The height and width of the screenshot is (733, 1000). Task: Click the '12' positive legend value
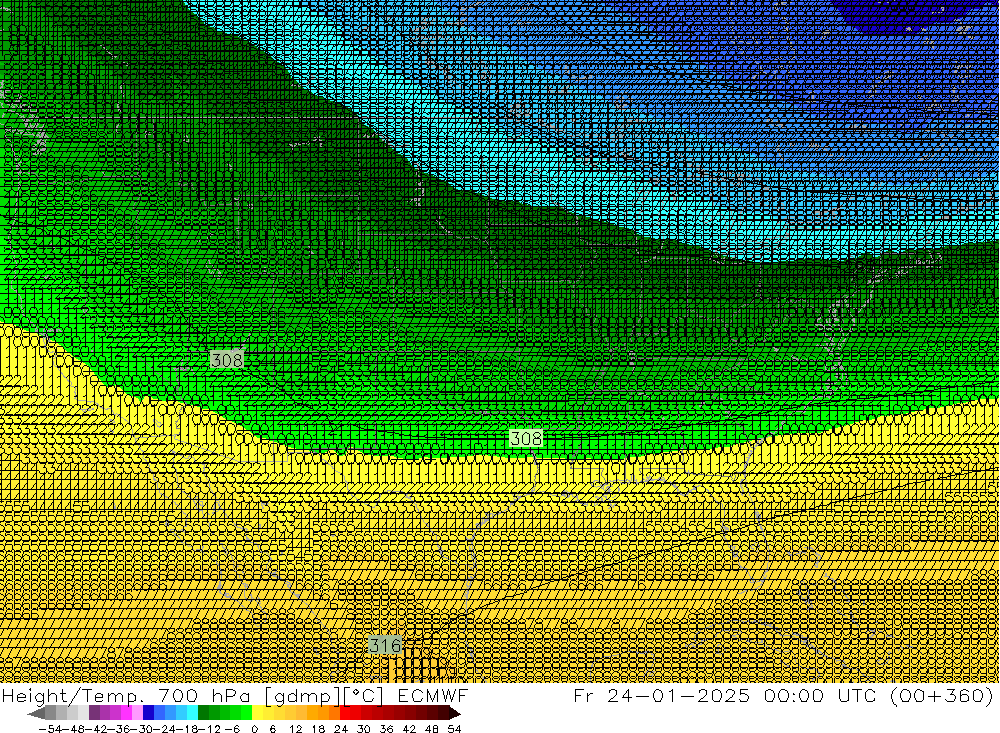295,729
